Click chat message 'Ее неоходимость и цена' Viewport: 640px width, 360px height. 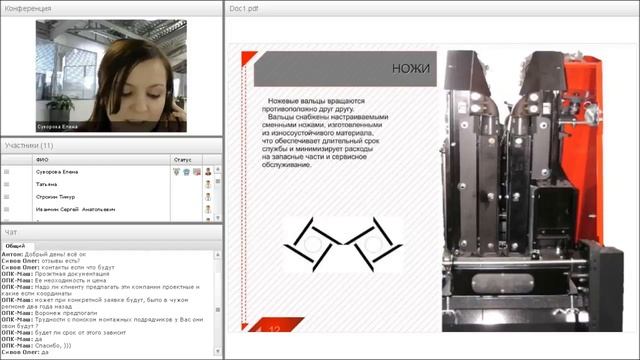(70, 280)
